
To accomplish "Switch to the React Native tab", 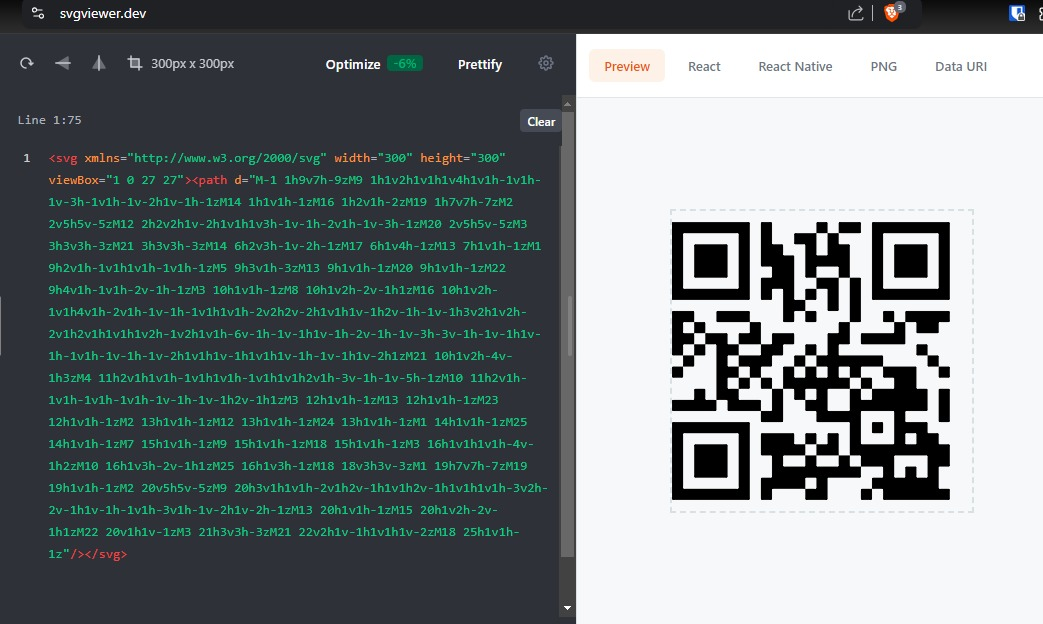I will [795, 66].
